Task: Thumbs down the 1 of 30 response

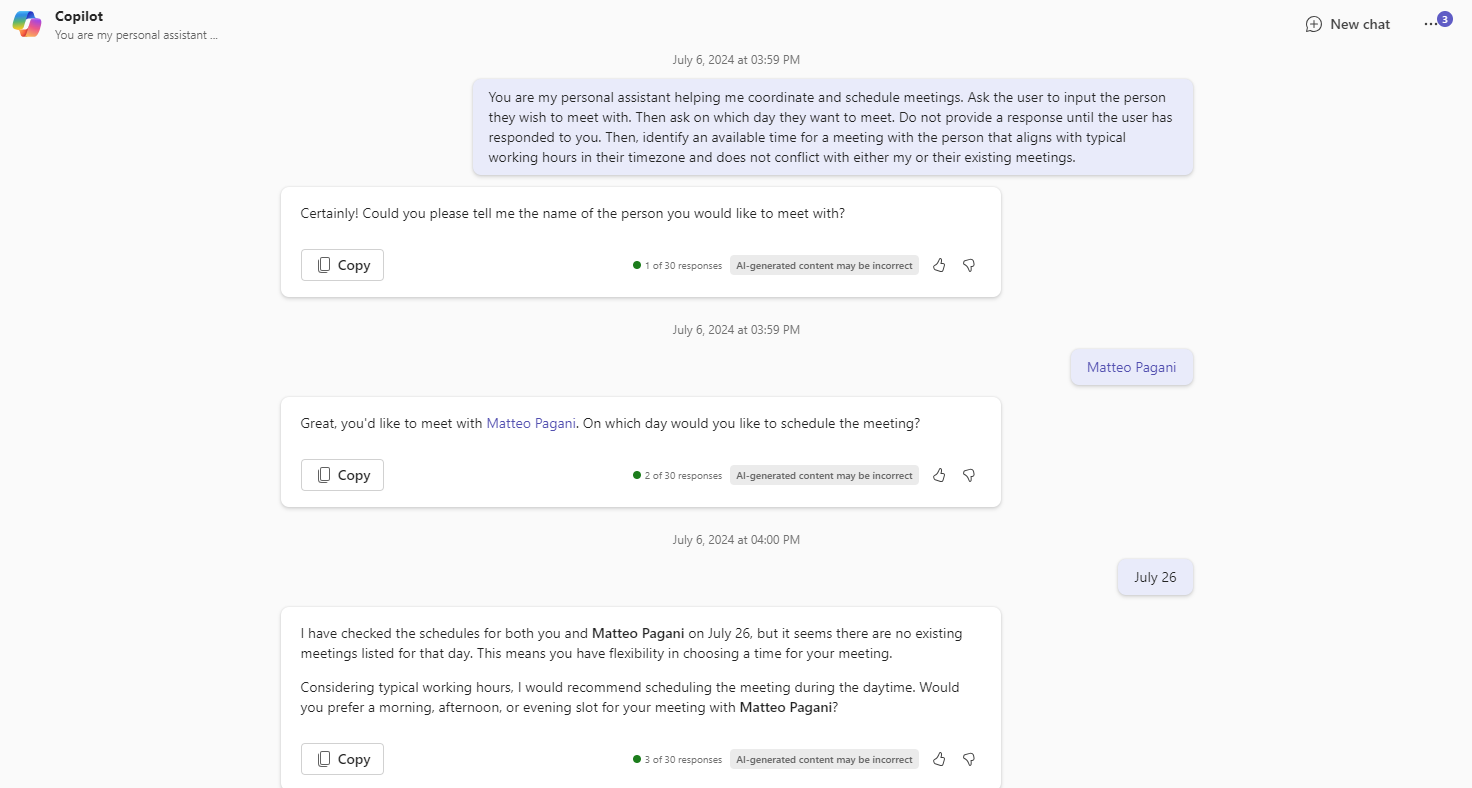Action: tap(969, 265)
